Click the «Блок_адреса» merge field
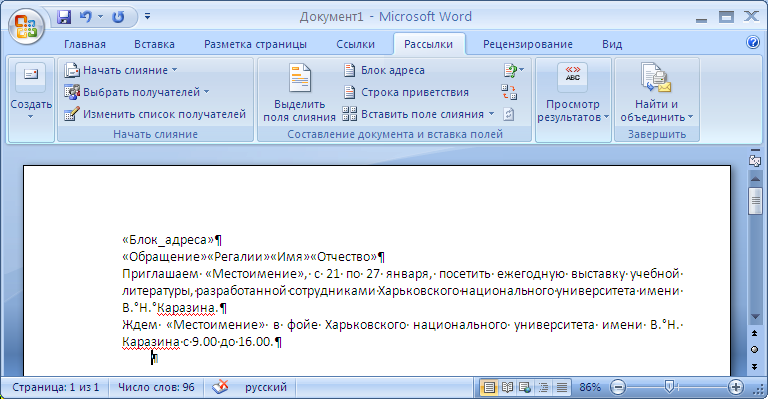 point(168,240)
